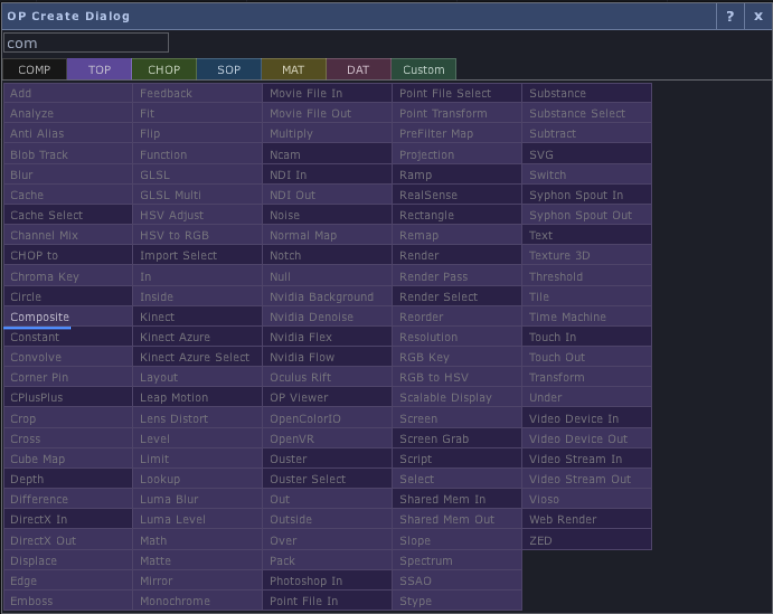Viewport: 773px width, 614px height.
Task: Create a Circle operator
Action: tap(68, 297)
